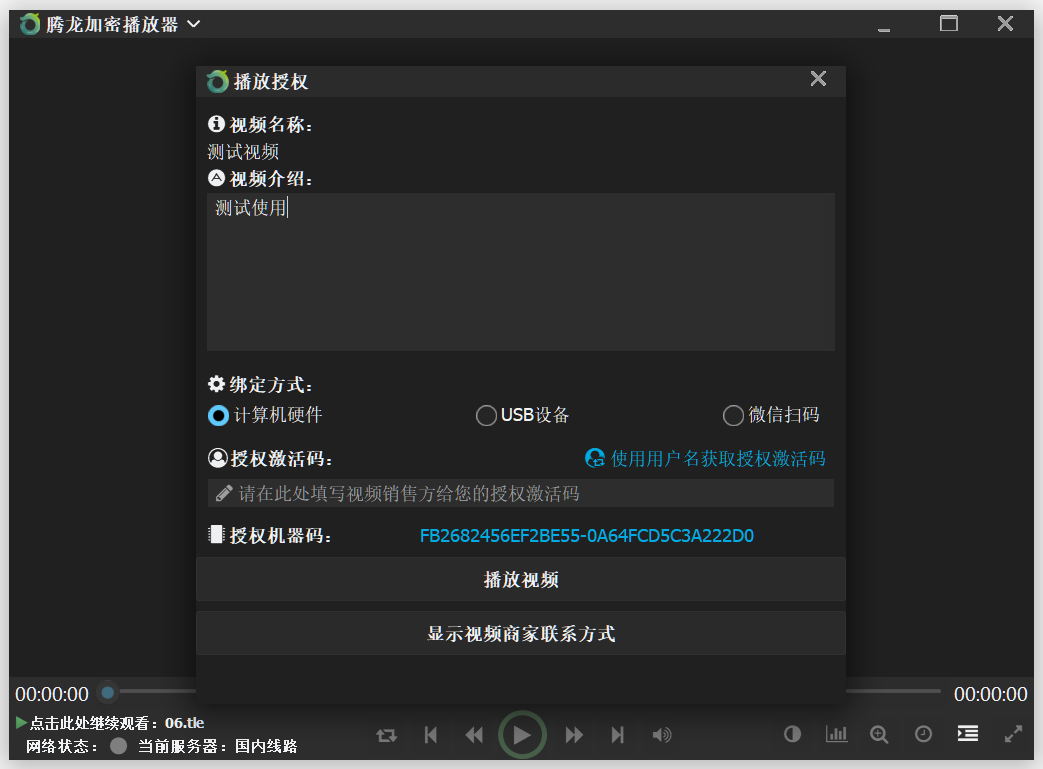1043x769 pixels.
Task: Click the activation code input field
Action: click(x=521, y=494)
